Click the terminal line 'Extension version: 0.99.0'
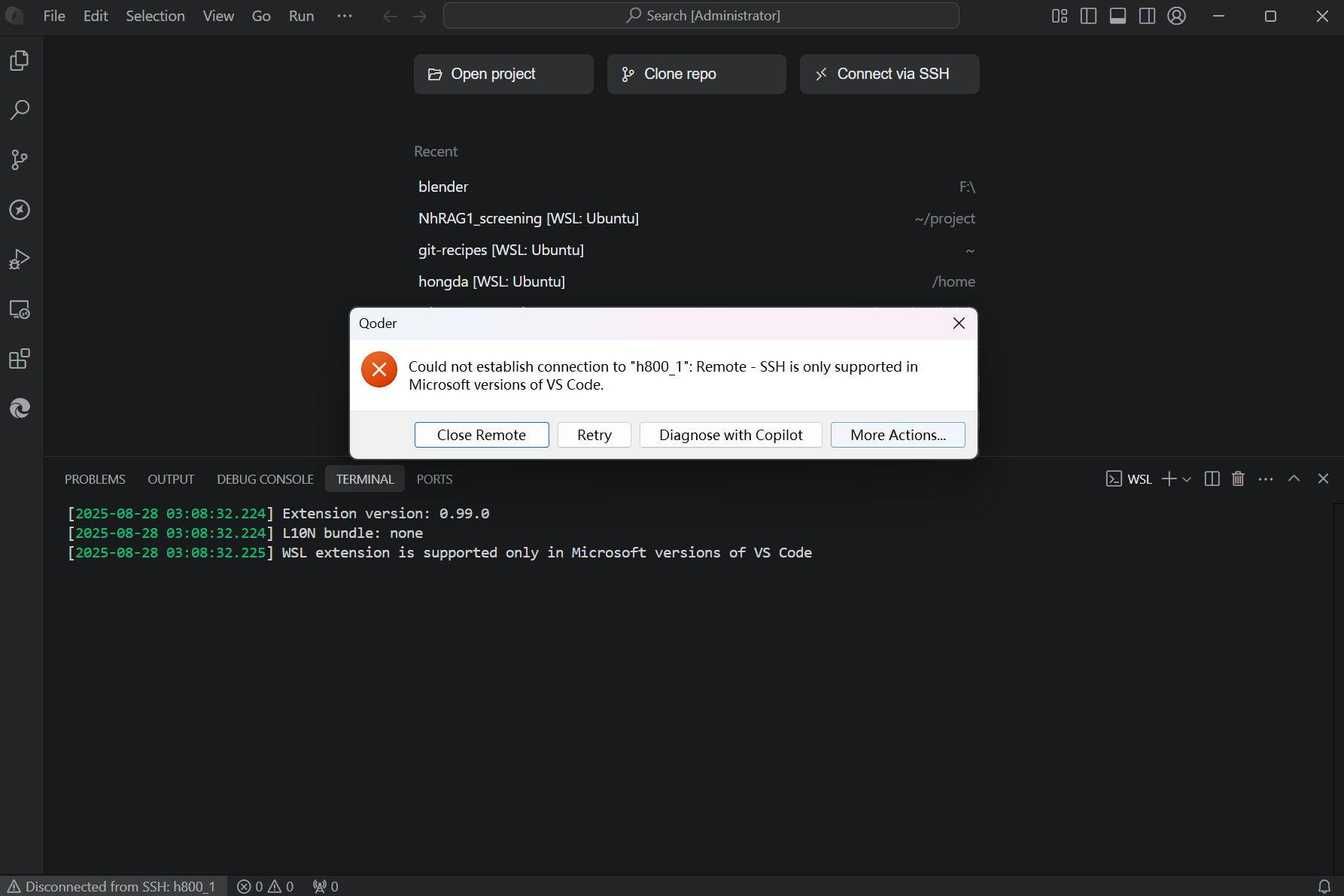 (x=278, y=514)
